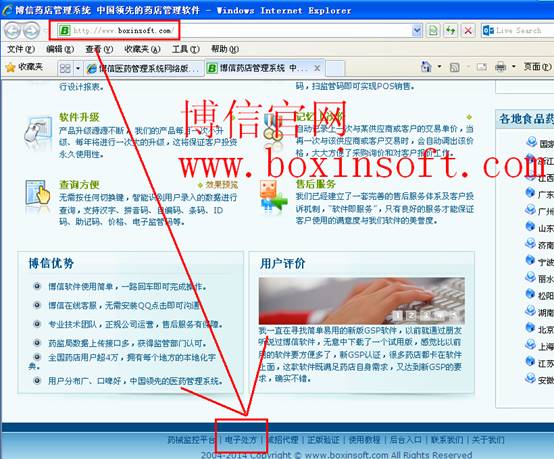Click the red Stop loading icon
The height and width of the screenshot is (459, 554).
468,31
